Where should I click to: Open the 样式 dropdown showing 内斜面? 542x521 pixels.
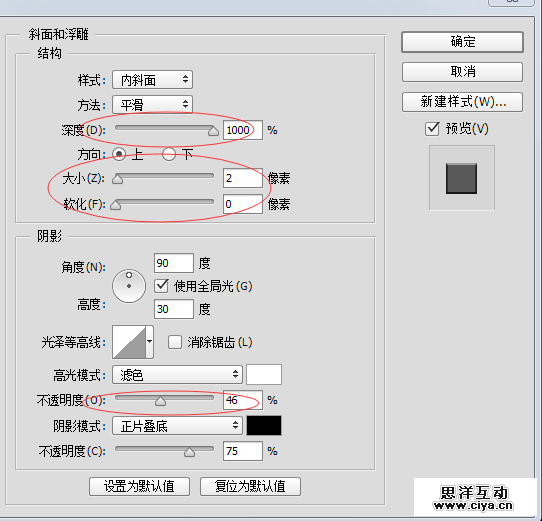152,80
